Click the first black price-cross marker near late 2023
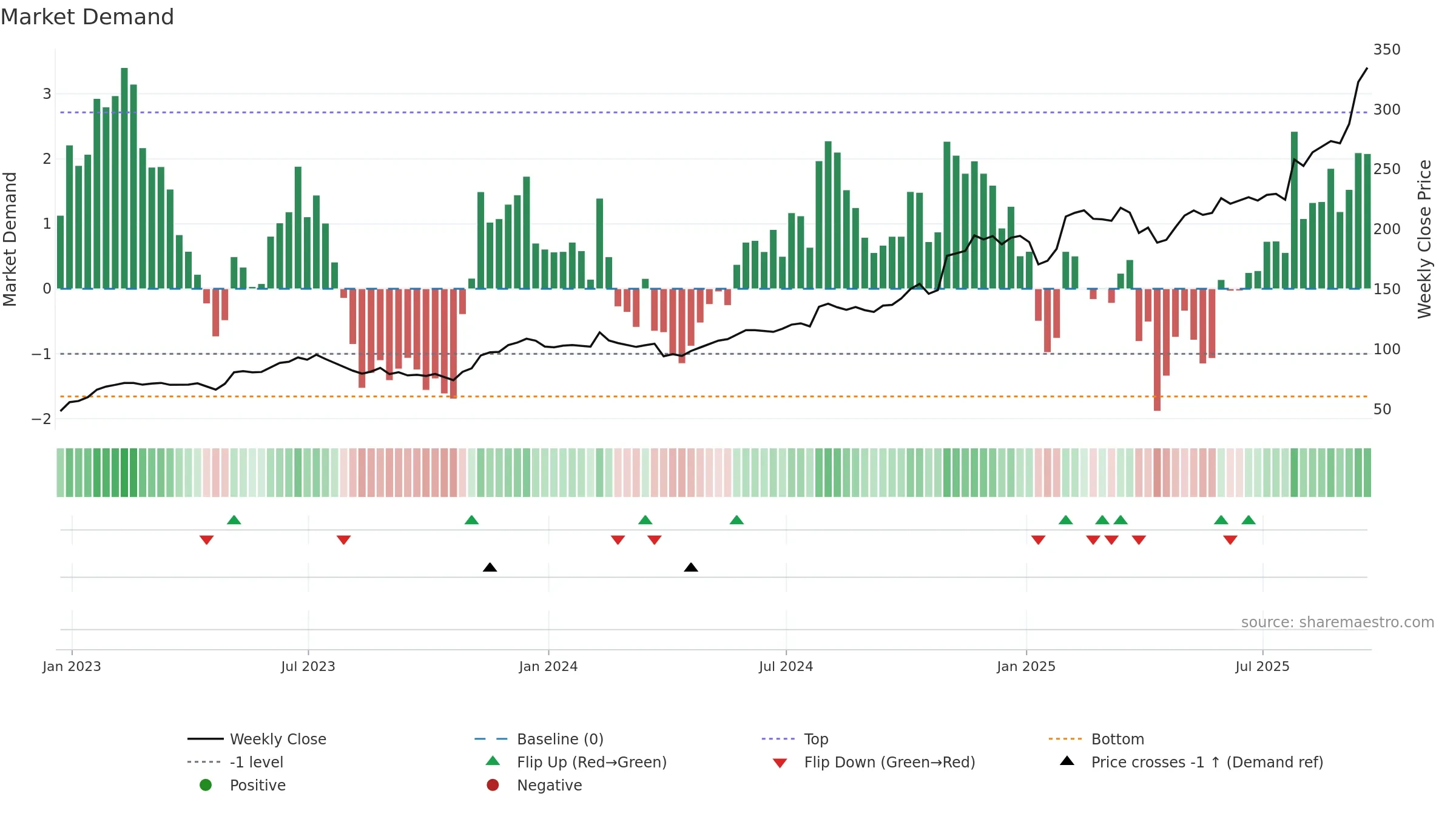The image size is (1456, 819). (x=490, y=567)
